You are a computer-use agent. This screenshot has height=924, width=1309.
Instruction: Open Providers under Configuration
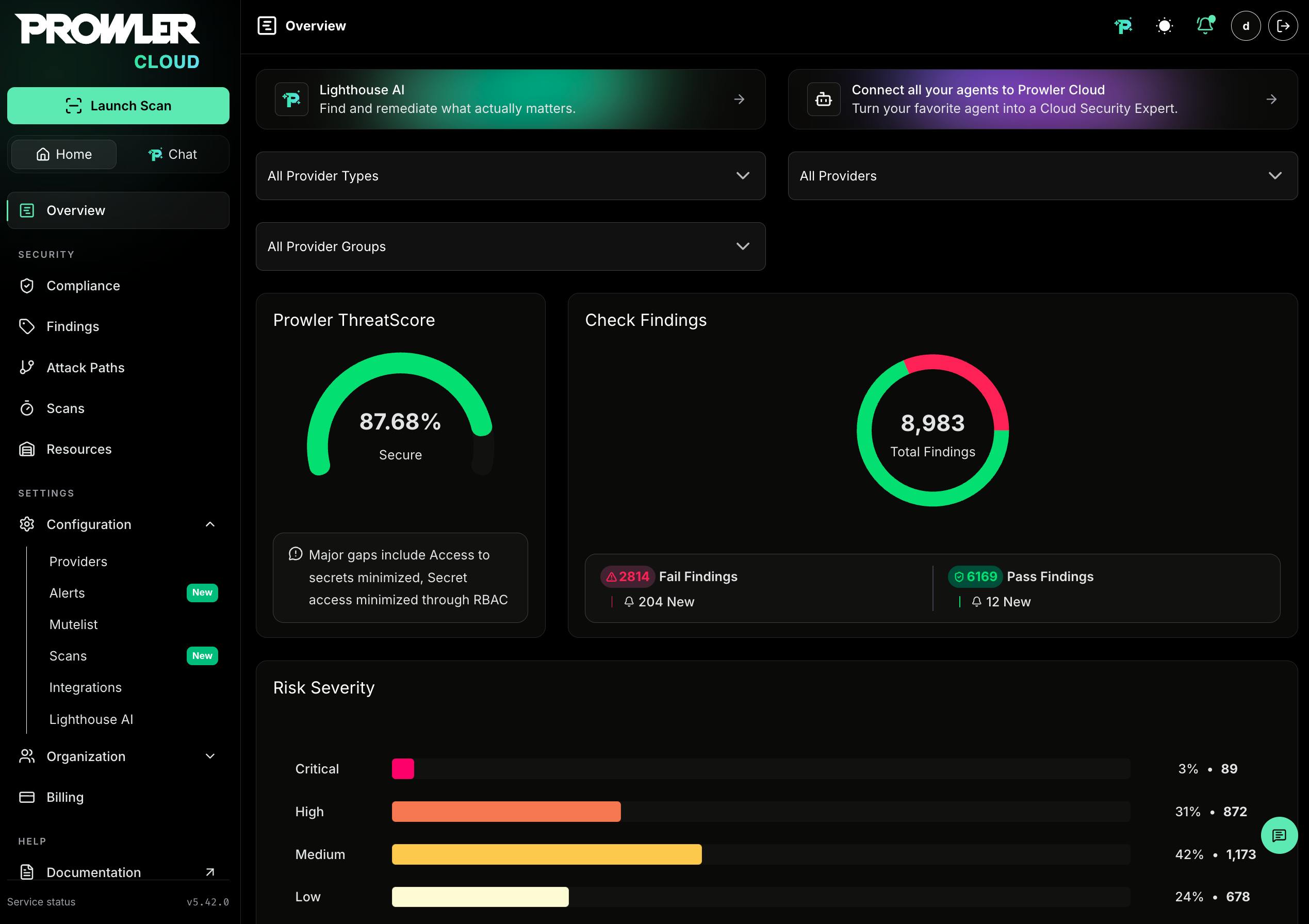coord(78,562)
